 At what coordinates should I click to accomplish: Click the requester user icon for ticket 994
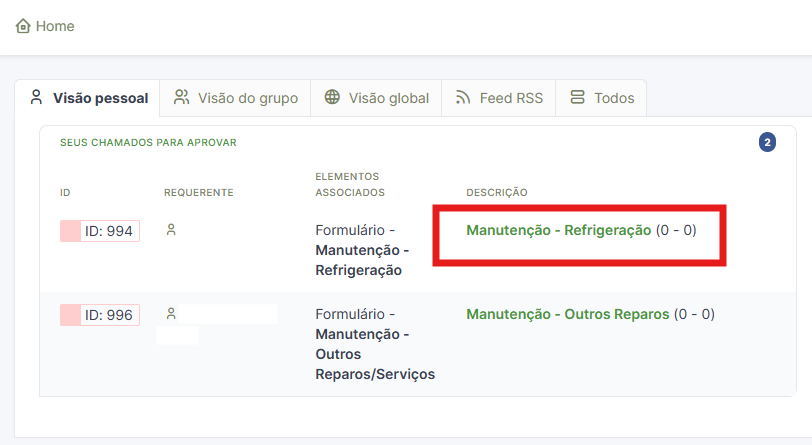171,229
